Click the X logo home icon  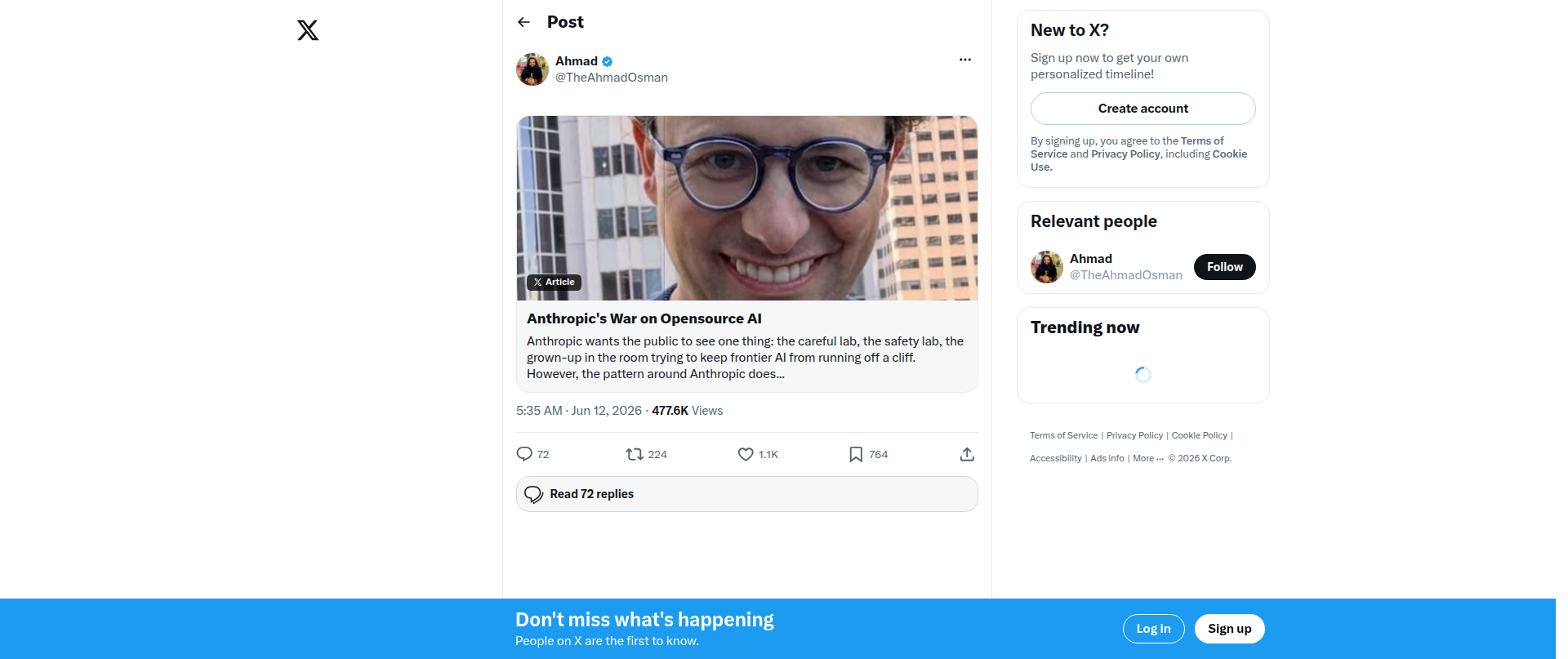308,30
